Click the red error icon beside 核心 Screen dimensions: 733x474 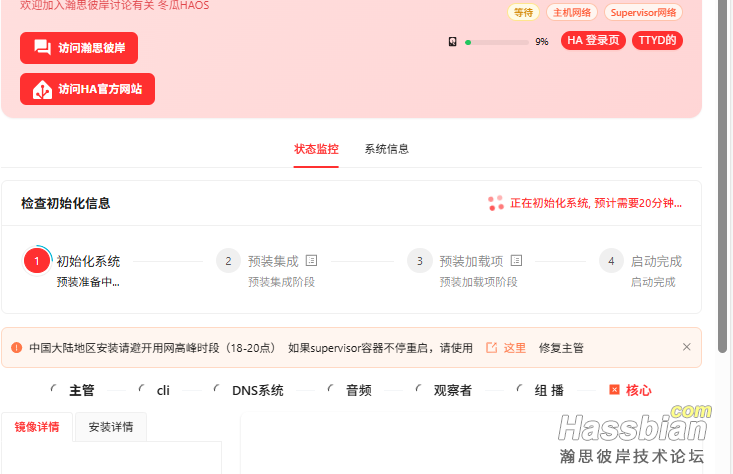click(x=614, y=390)
